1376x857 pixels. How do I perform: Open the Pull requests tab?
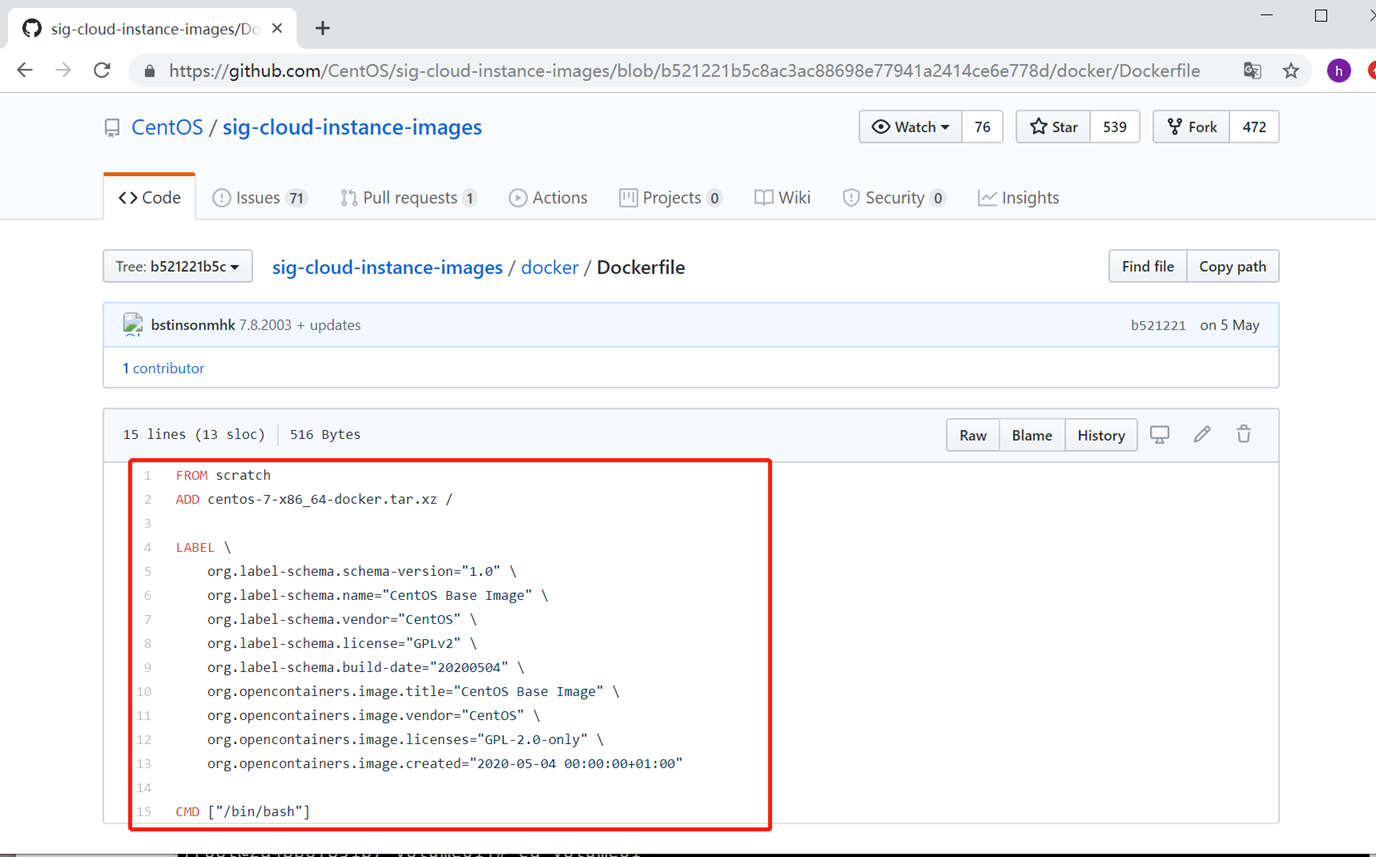pos(408,198)
